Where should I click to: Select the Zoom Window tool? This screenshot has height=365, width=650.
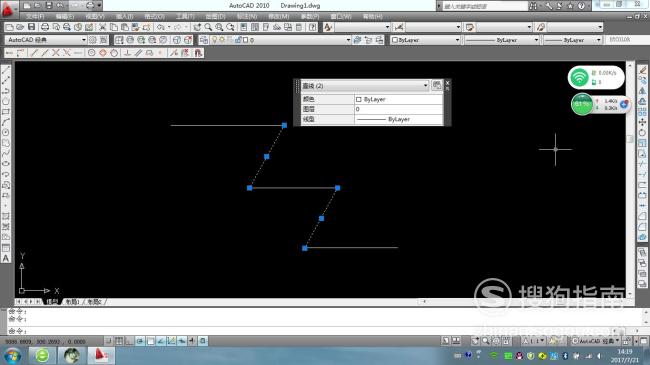click(x=219, y=27)
